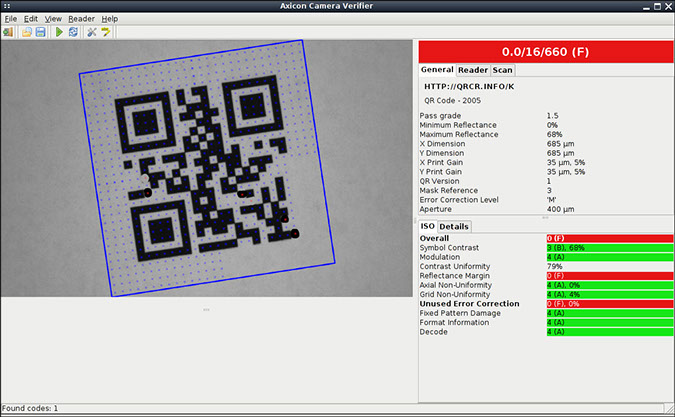Minimize the Axicon Camera Verifier window
The image size is (675, 417).
pos(646,7)
